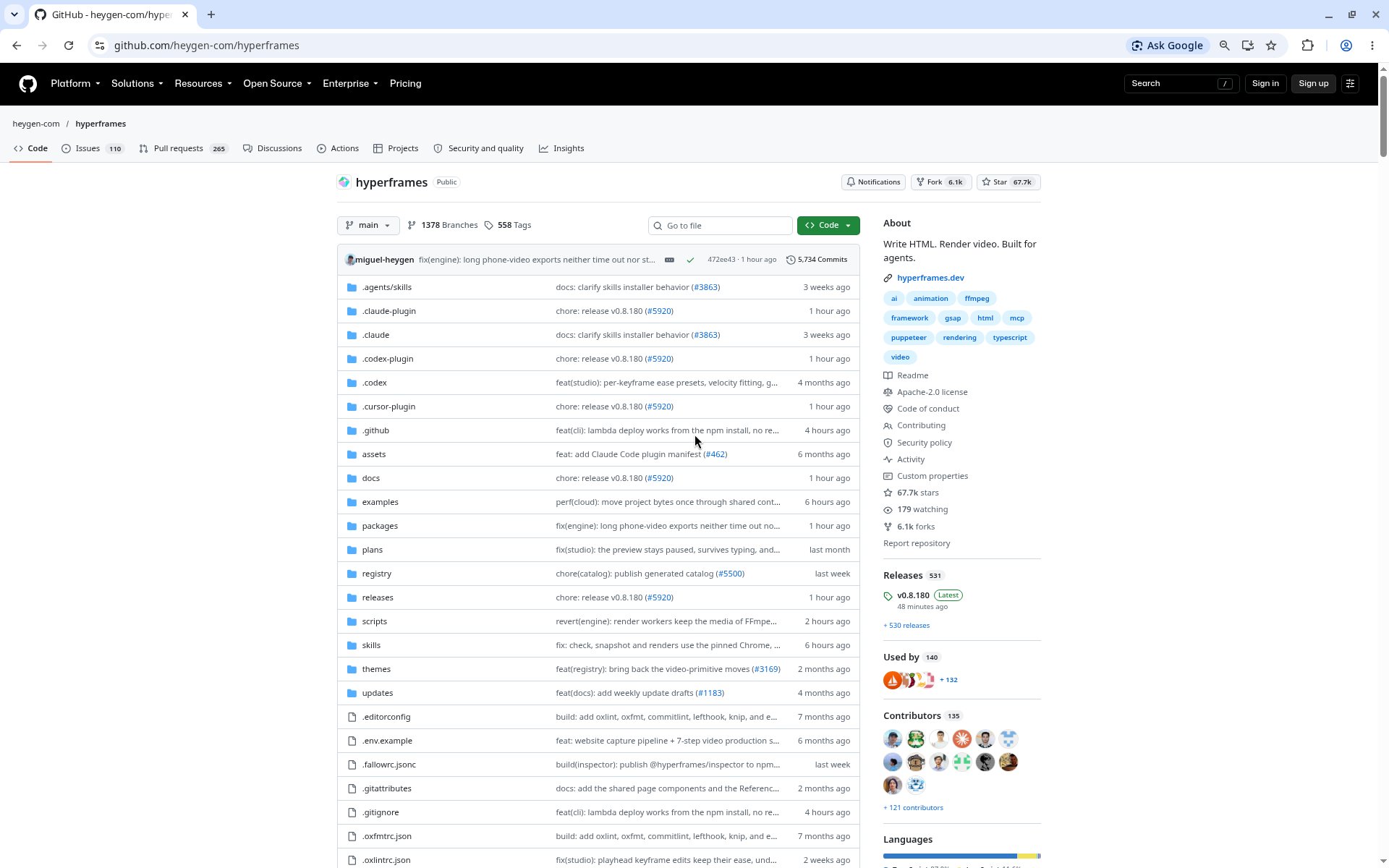
Task: Click the first contributor avatar
Action: [x=893, y=739]
